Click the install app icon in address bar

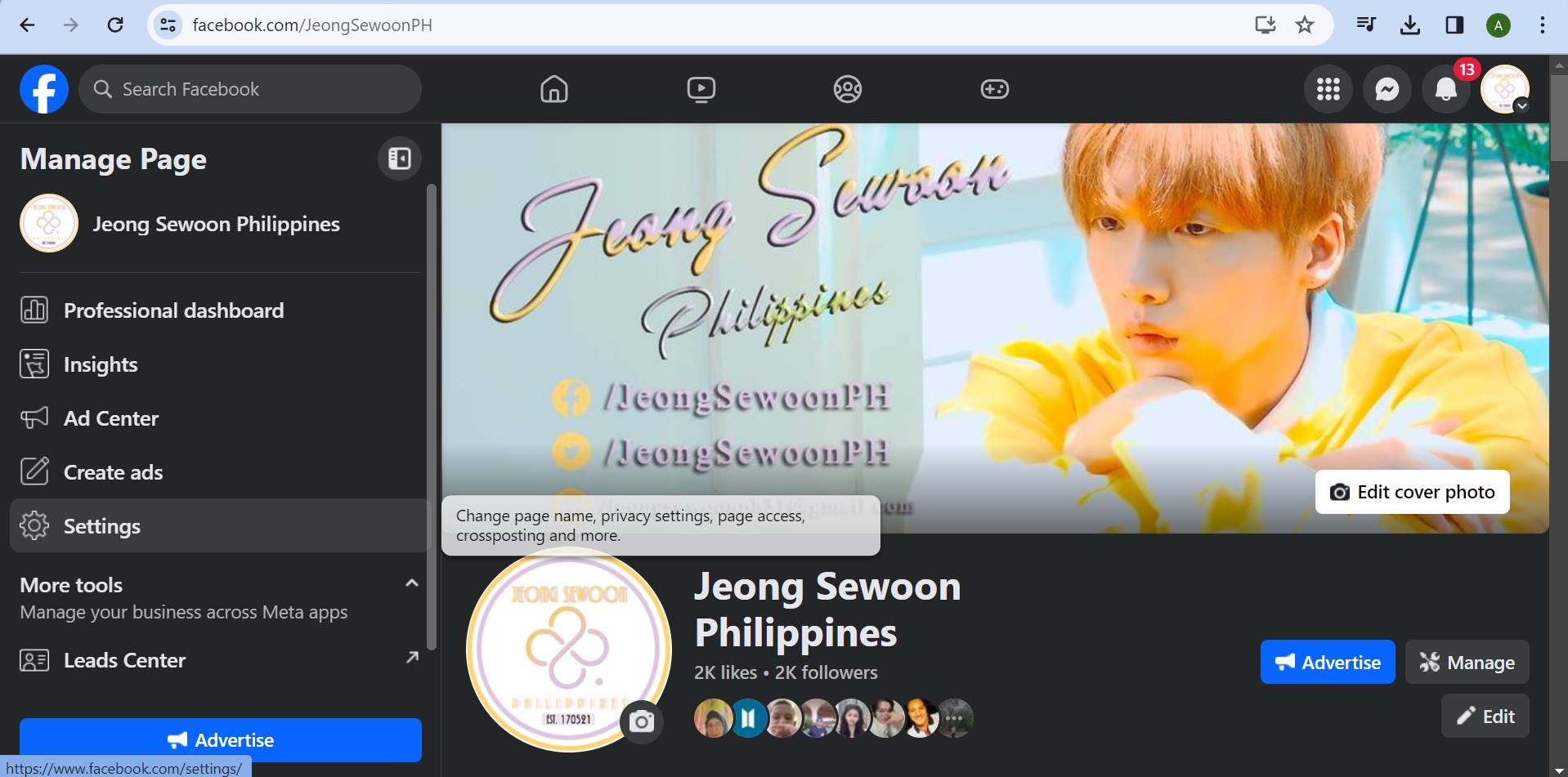[1265, 25]
